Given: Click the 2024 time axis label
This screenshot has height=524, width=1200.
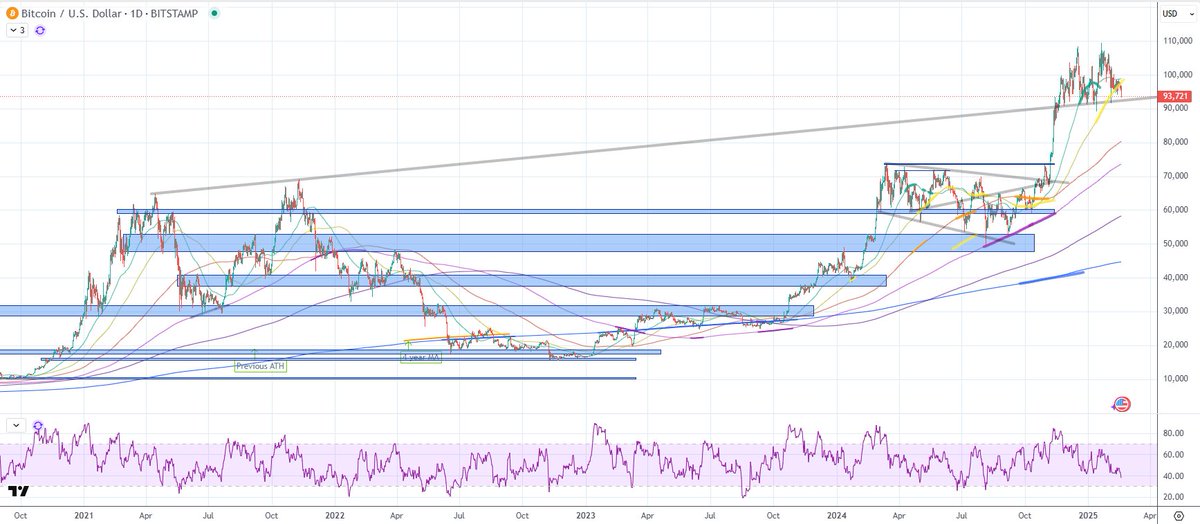Looking at the screenshot, I should click(x=837, y=515).
